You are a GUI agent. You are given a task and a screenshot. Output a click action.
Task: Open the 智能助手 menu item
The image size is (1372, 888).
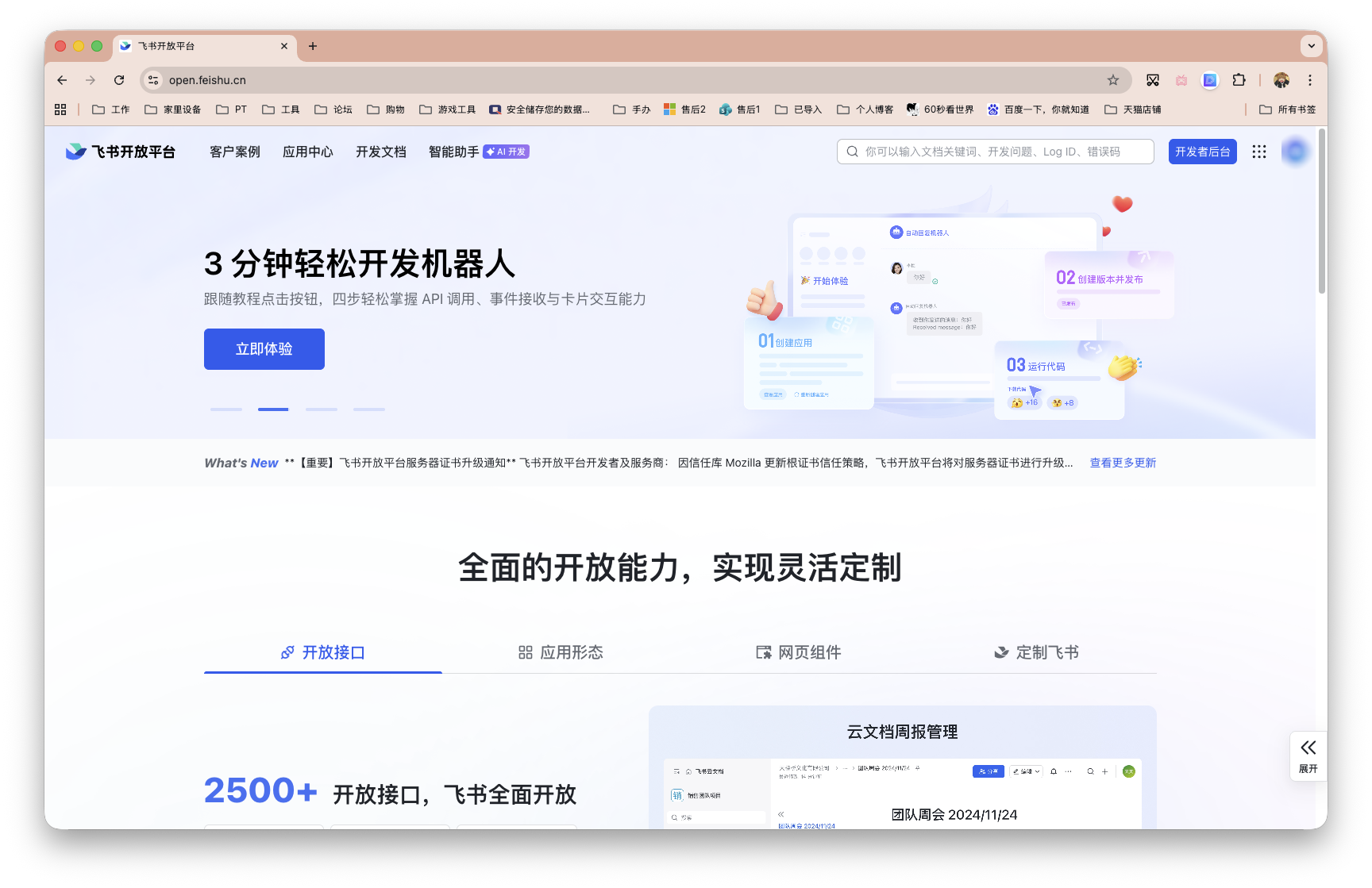click(453, 152)
